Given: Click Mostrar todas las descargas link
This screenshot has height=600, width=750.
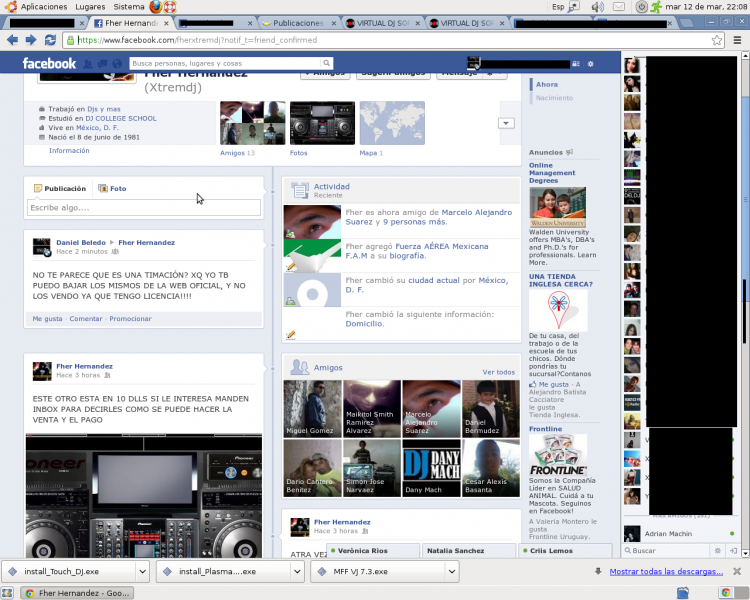Looking at the screenshot, I should tap(666, 571).
